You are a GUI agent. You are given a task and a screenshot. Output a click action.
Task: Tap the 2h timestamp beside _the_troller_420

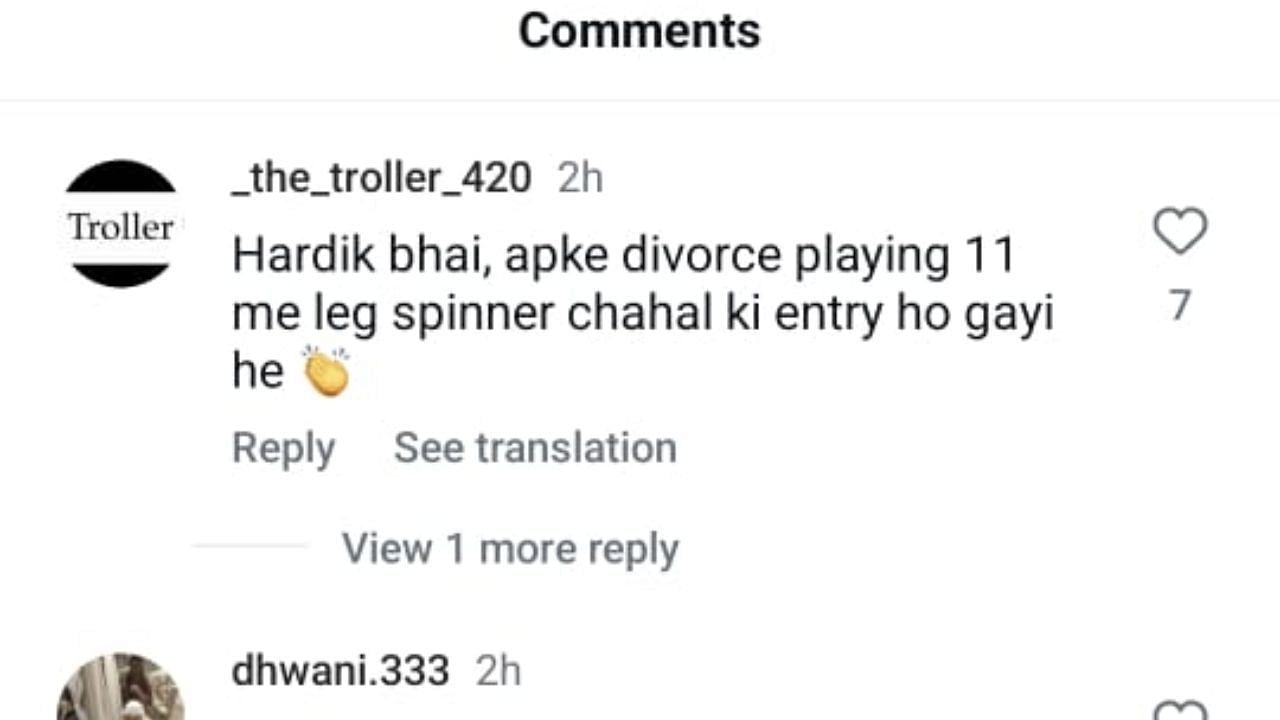click(580, 179)
